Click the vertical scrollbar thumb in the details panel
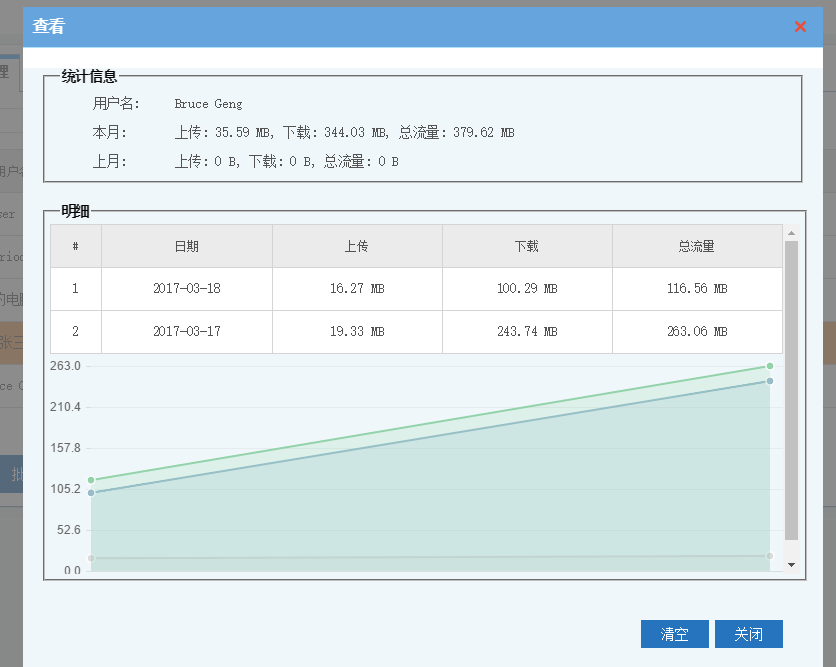836x667 pixels. 791,390
